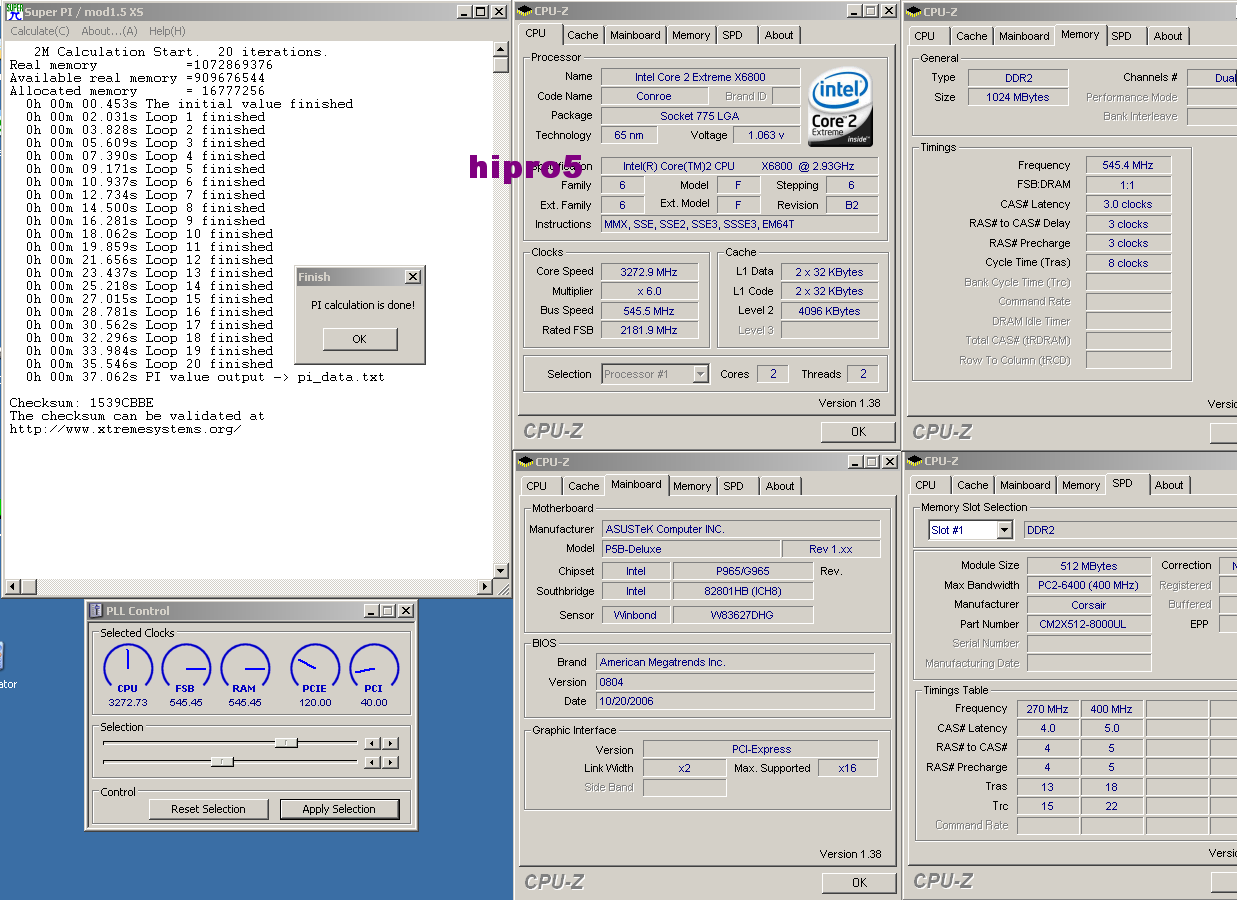
Task: Select the PCIE clock dial in PLL Control
Action: click(315, 668)
